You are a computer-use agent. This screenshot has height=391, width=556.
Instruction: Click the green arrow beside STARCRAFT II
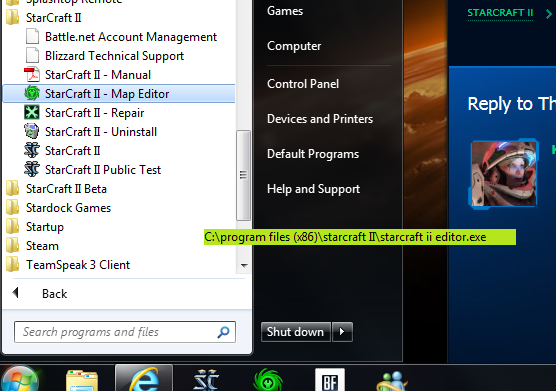pos(549,14)
